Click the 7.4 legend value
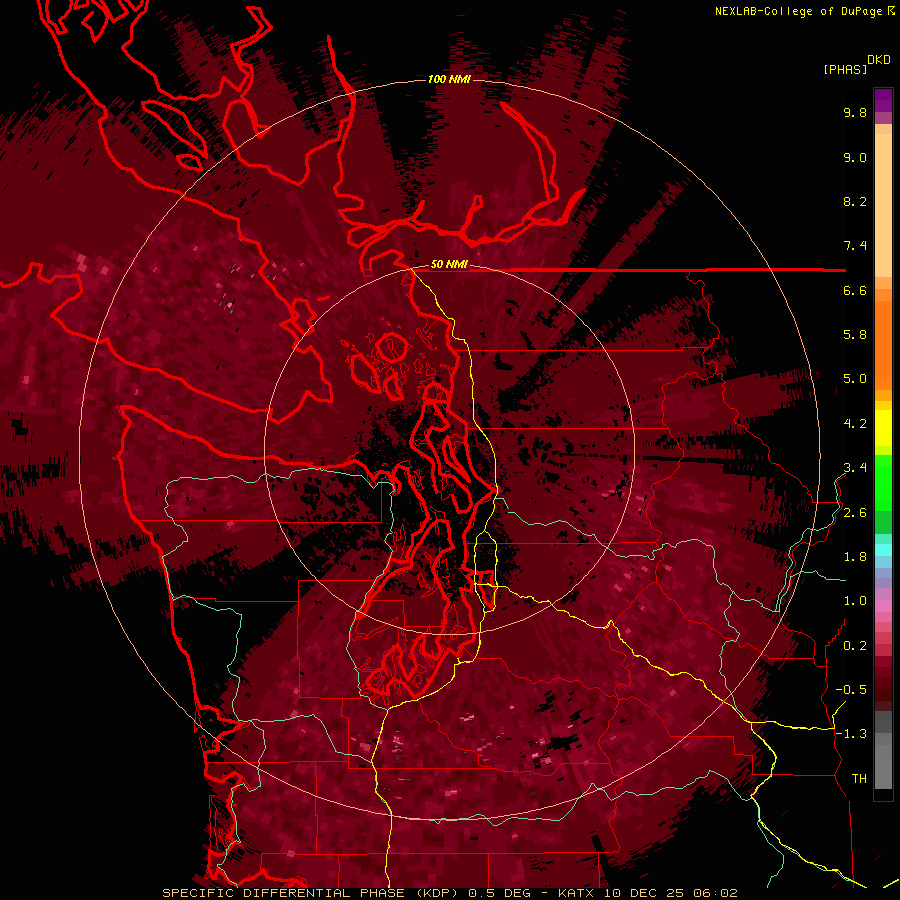The image size is (900, 900). (855, 246)
